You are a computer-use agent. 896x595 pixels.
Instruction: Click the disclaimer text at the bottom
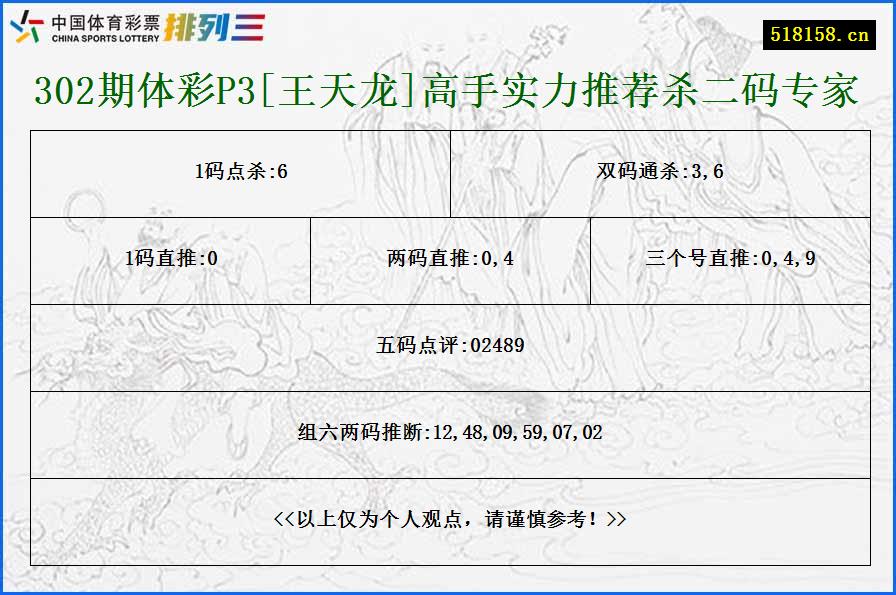click(x=448, y=519)
